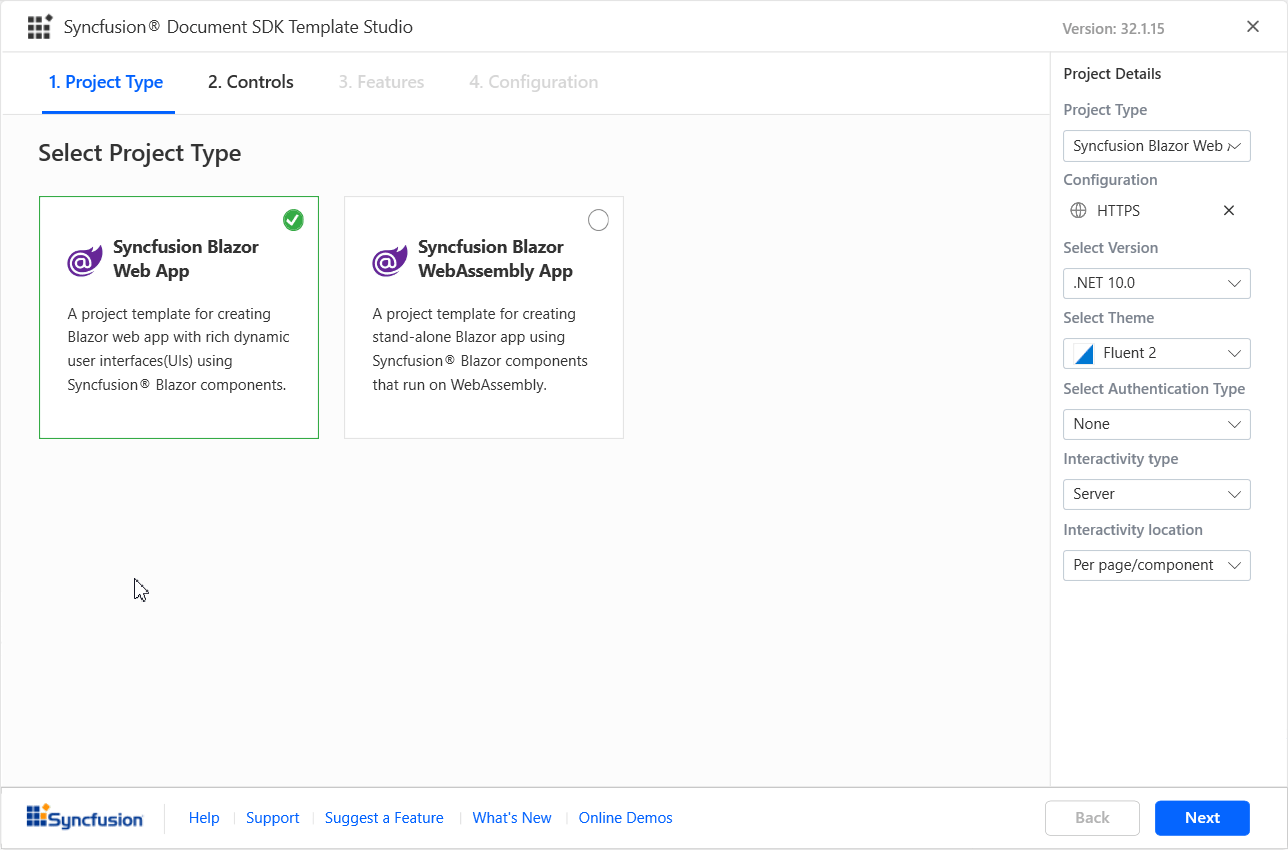Click the green checkmark on the Web App card

293,219
